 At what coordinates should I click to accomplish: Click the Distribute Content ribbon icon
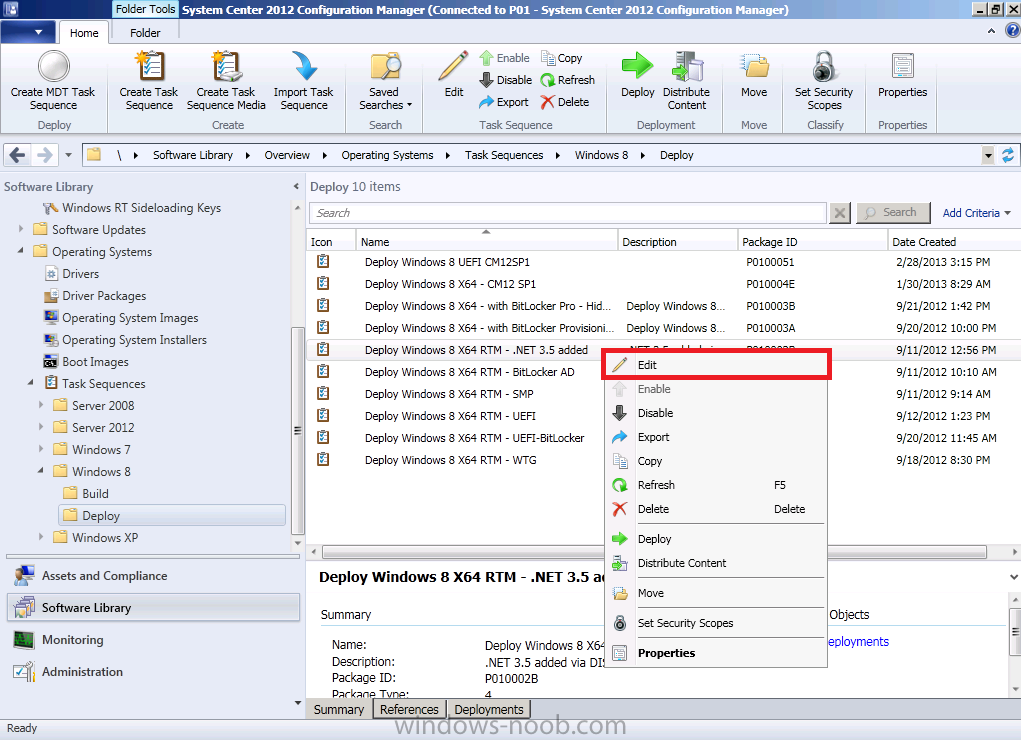[687, 66]
